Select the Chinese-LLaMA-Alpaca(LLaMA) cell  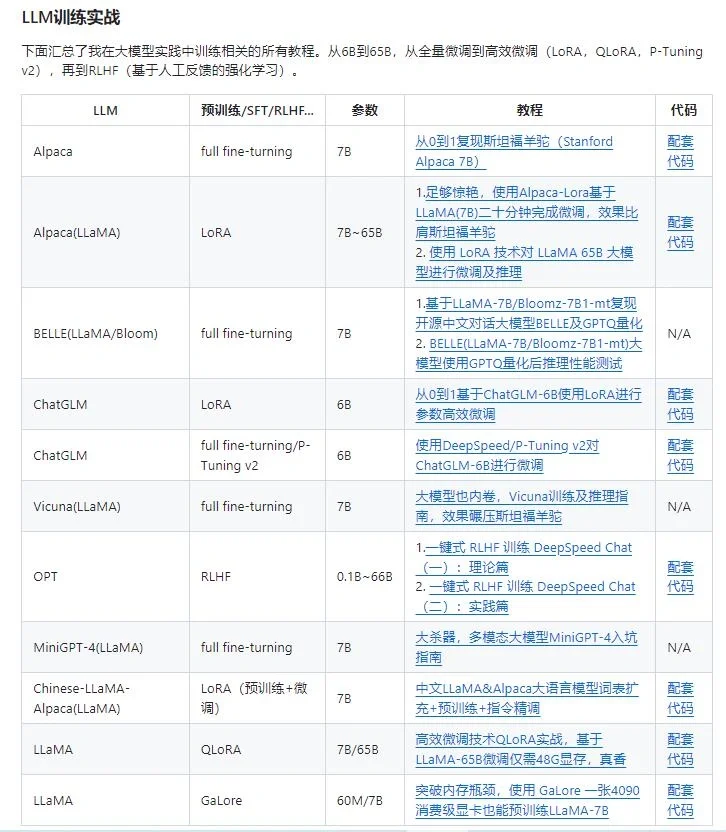tap(105, 698)
